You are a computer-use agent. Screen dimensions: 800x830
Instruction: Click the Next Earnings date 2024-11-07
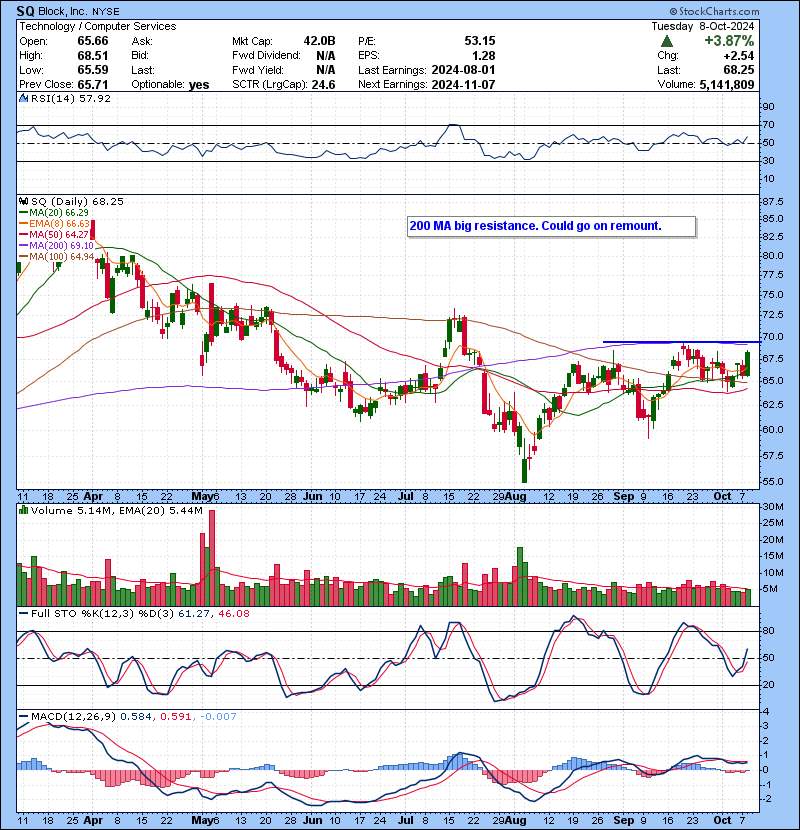463,85
